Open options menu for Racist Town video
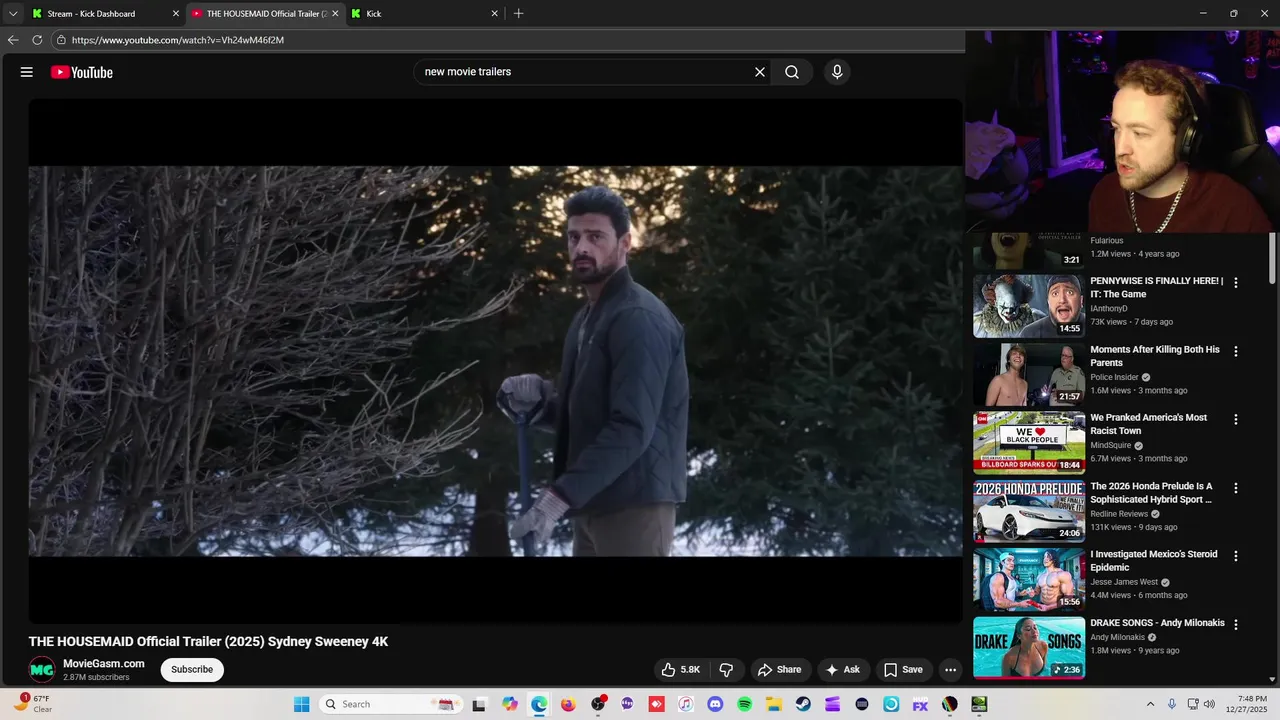 coord(1236,419)
